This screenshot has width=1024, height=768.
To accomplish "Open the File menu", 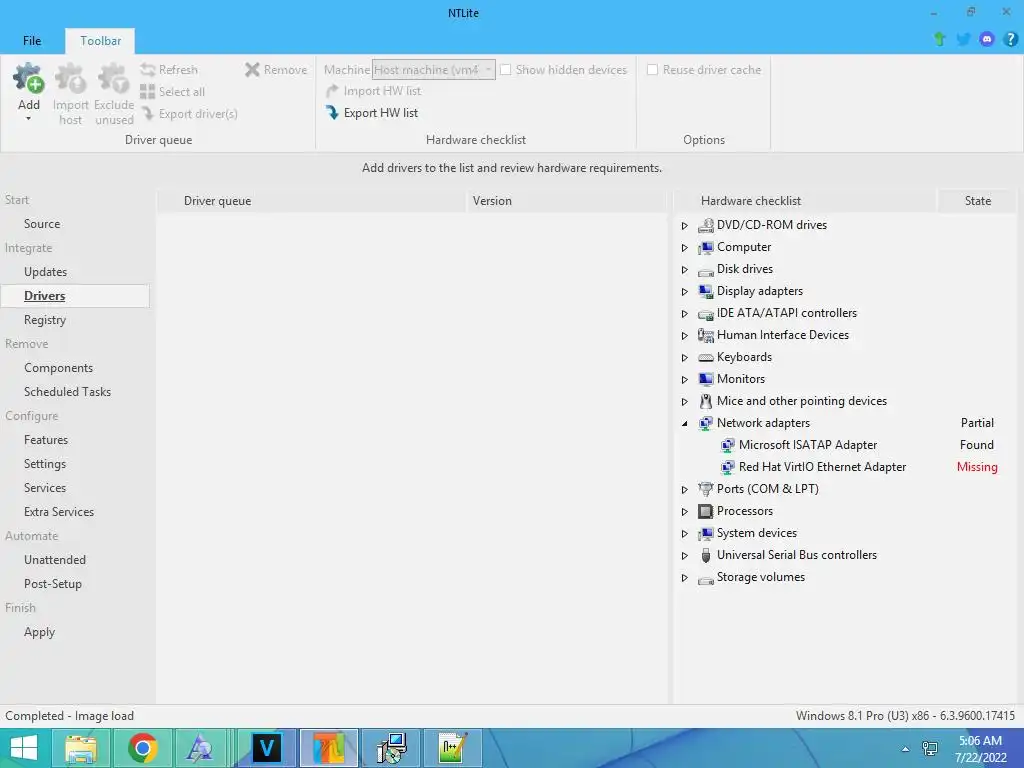I will [32, 40].
